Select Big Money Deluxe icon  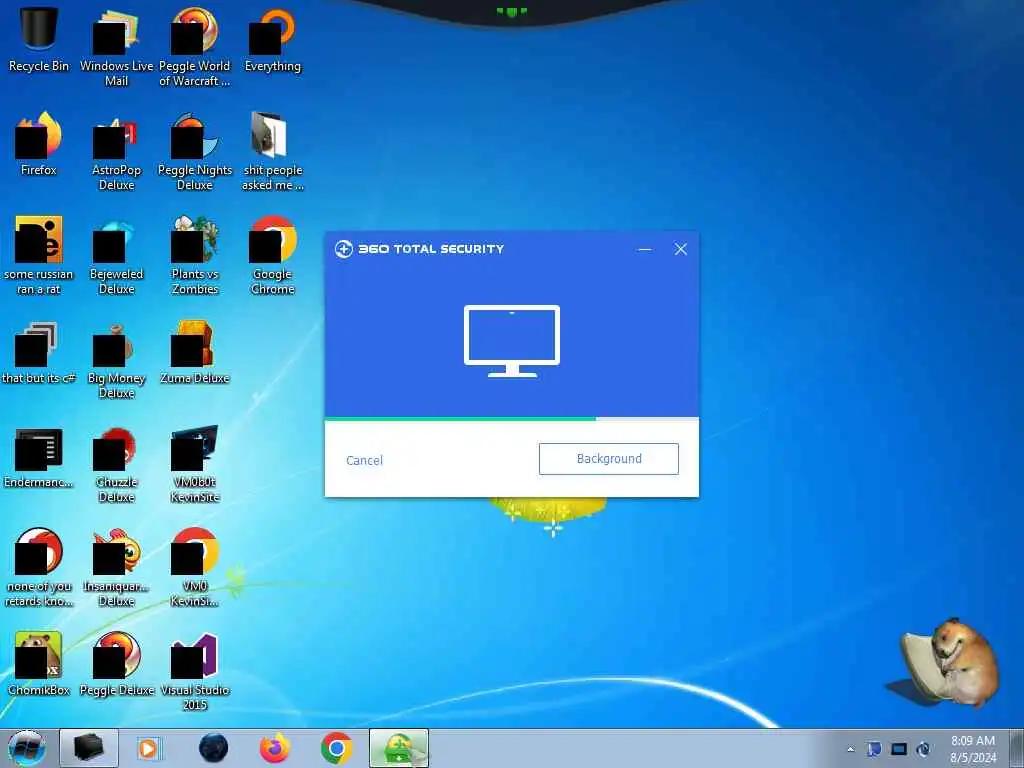point(116,359)
